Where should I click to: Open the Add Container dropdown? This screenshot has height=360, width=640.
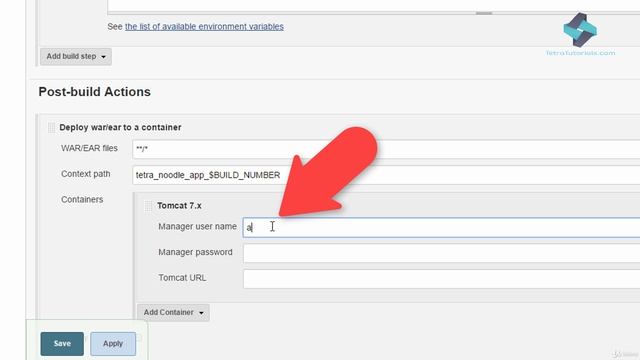(x=173, y=313)
